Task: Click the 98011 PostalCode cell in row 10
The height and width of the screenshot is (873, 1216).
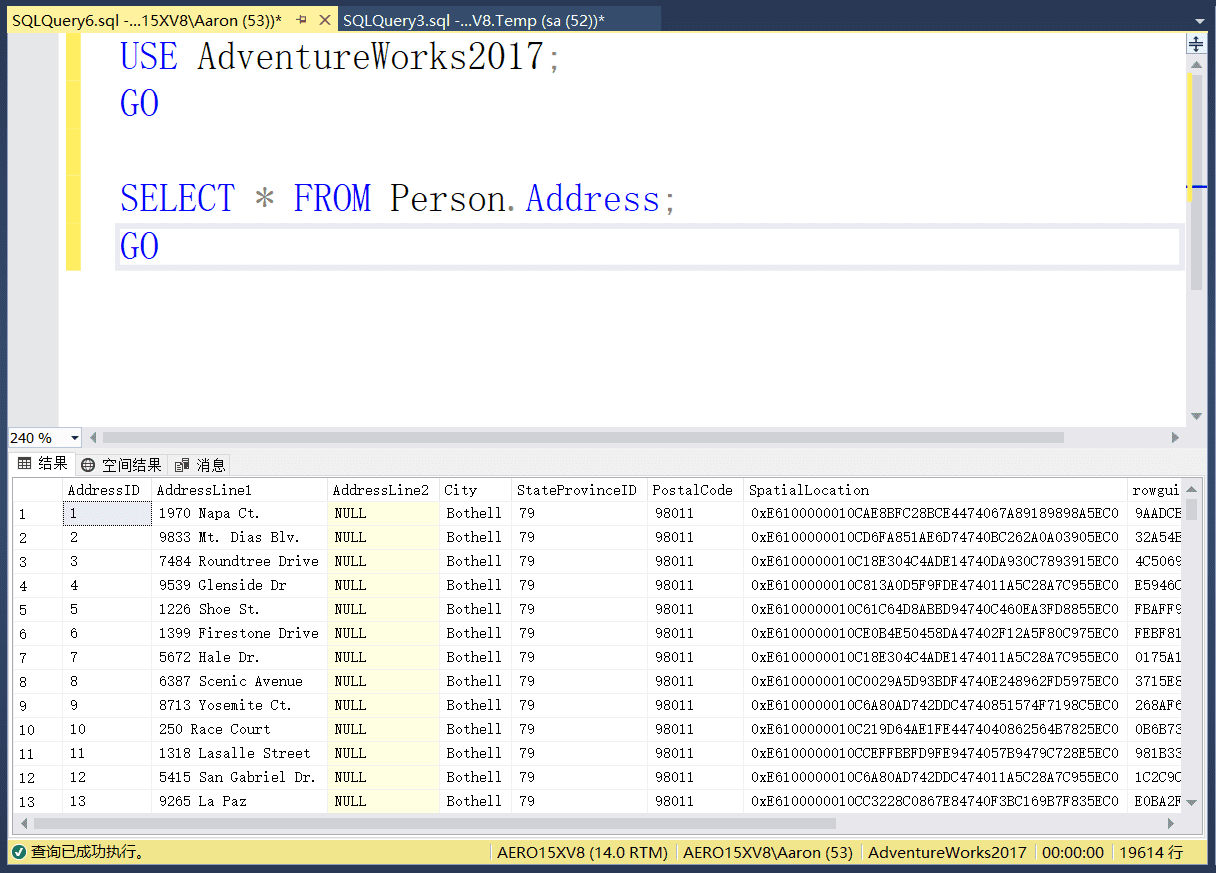Action: (695, 729)
